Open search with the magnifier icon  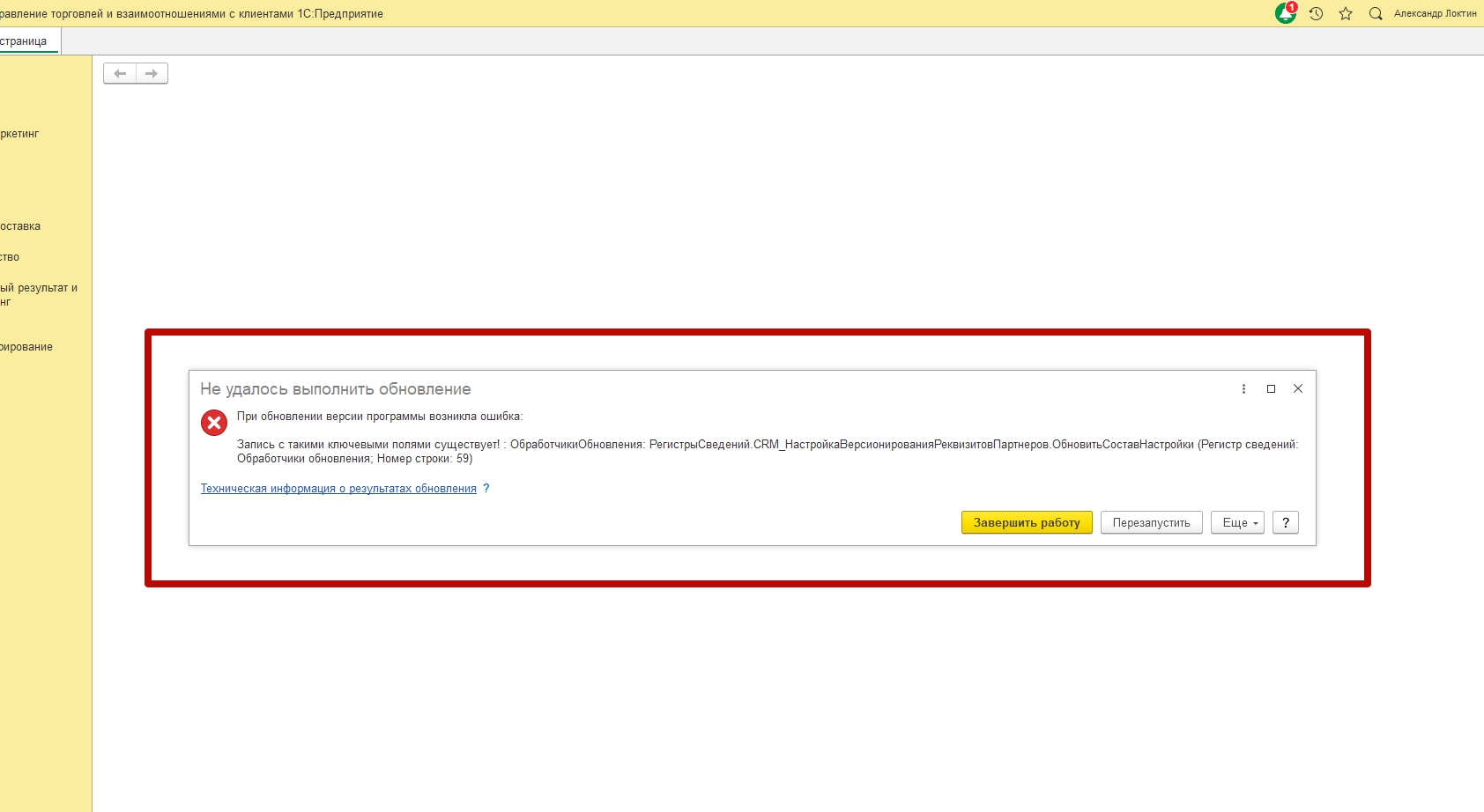[1375, 13]
